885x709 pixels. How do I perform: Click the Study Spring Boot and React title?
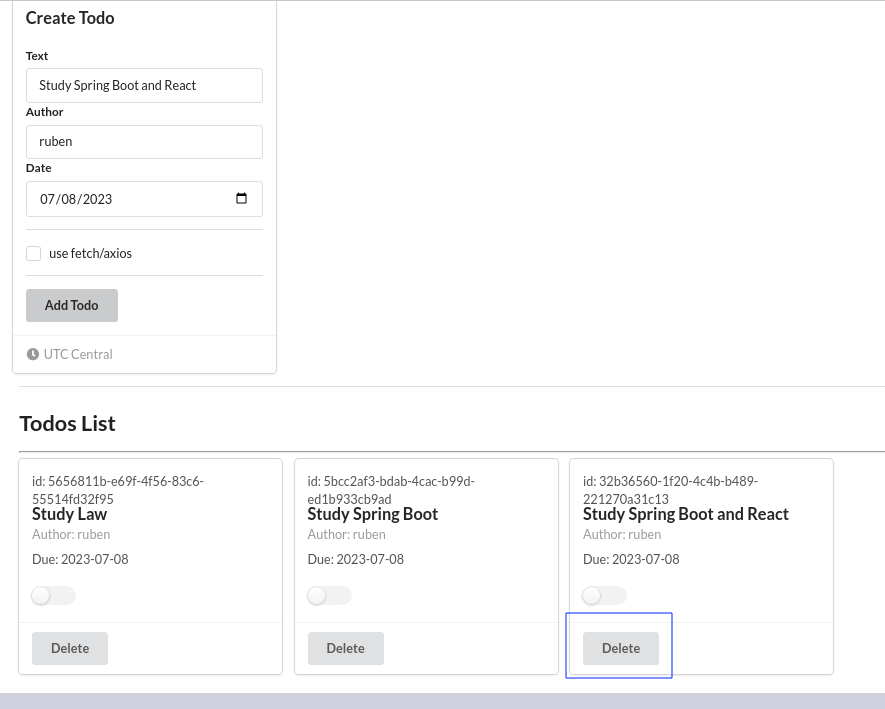[686, 514]
